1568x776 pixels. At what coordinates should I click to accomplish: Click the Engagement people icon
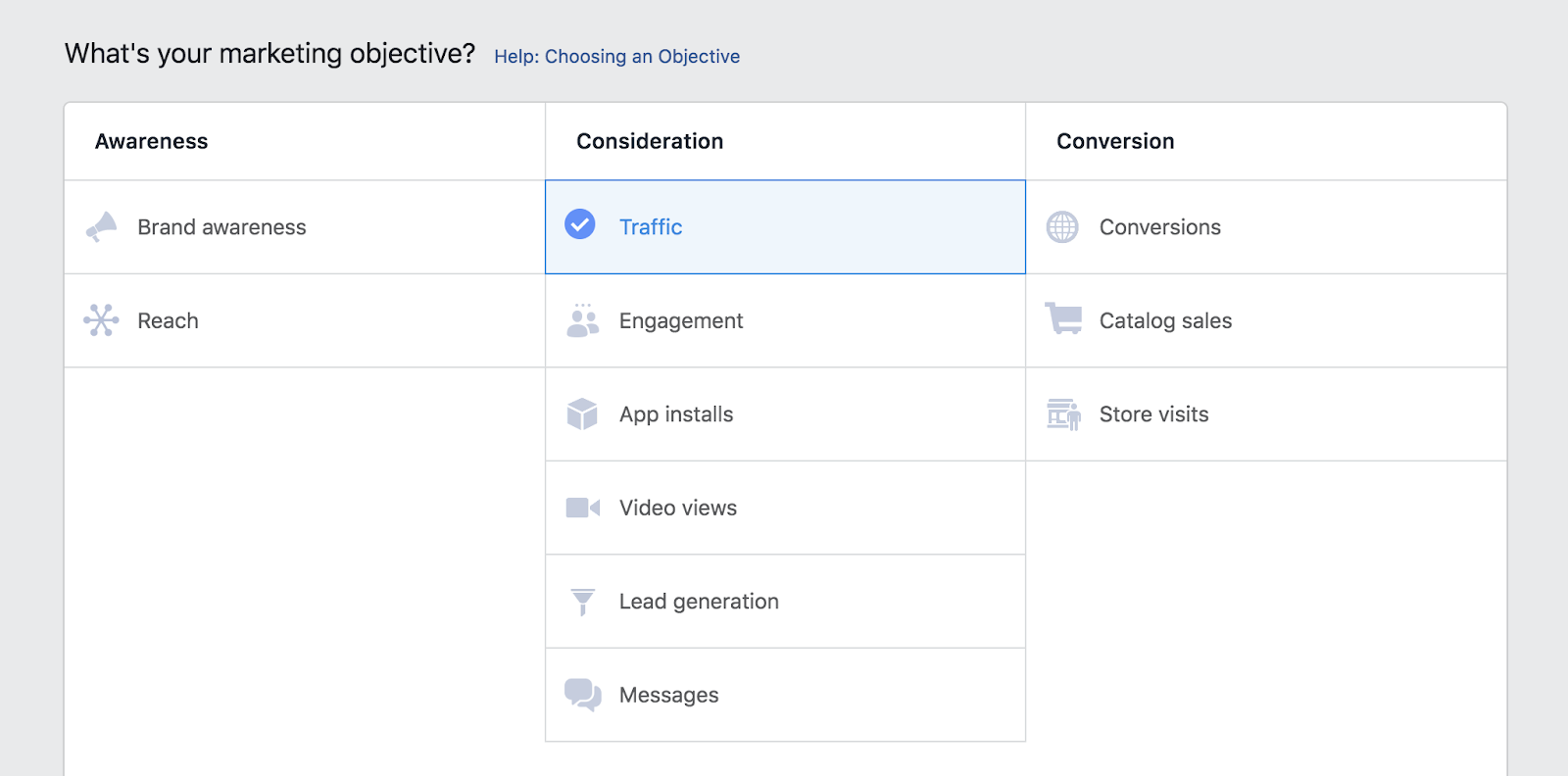coord(582,320)
